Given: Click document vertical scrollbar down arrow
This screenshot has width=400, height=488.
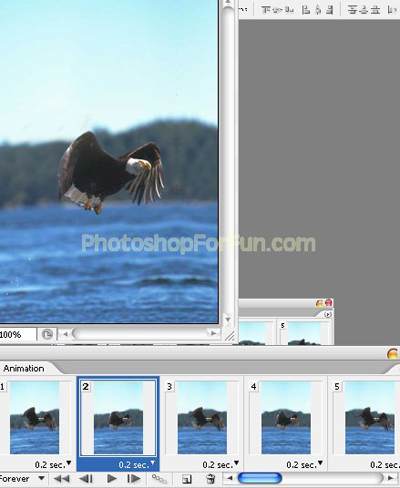Looking at the screenshot, I should 228,320.
